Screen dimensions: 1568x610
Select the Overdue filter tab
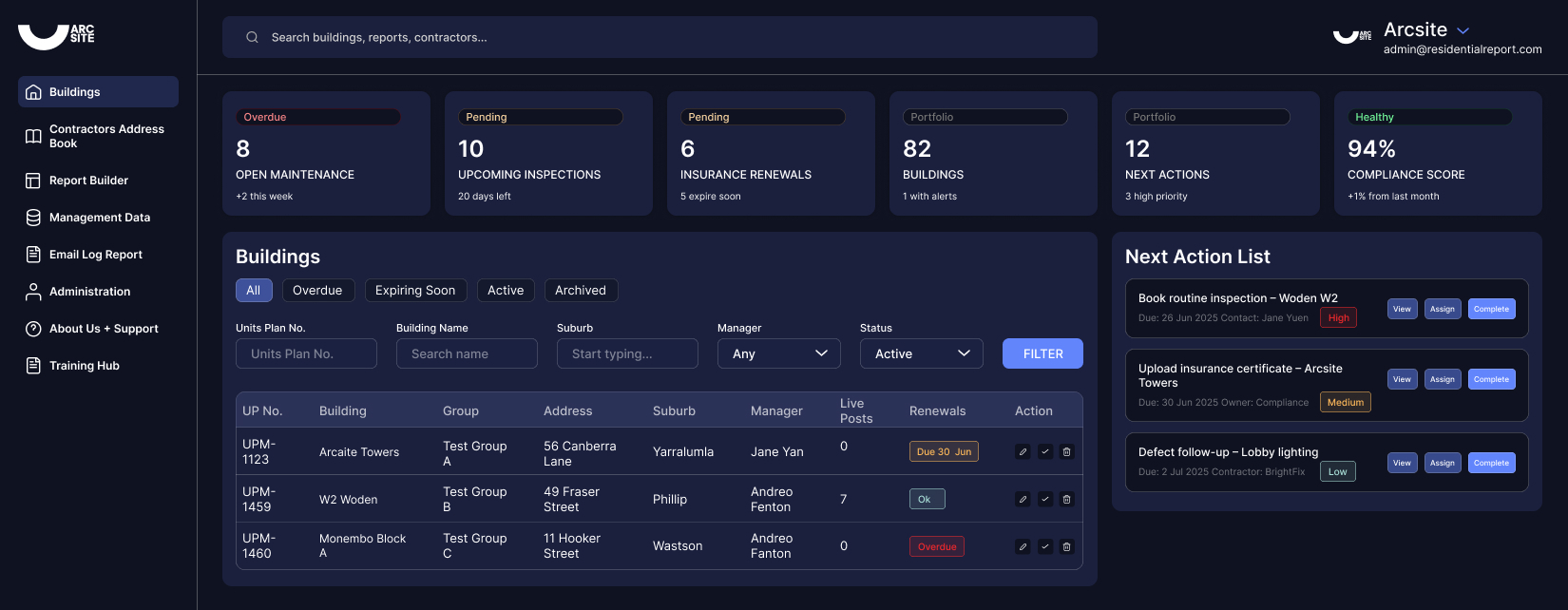point(316,291)
